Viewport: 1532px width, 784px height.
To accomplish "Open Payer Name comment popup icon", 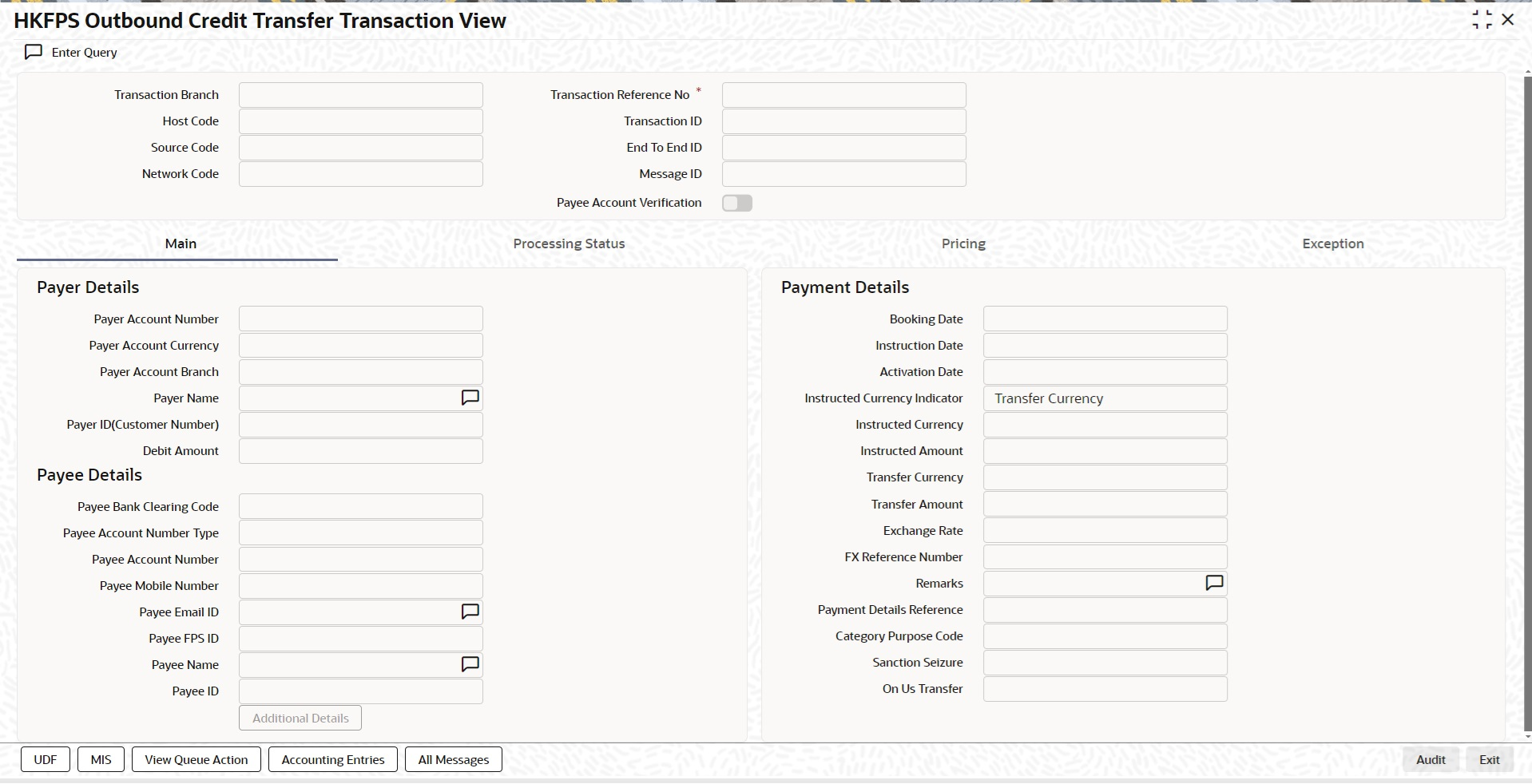I will tap(470, 398).
